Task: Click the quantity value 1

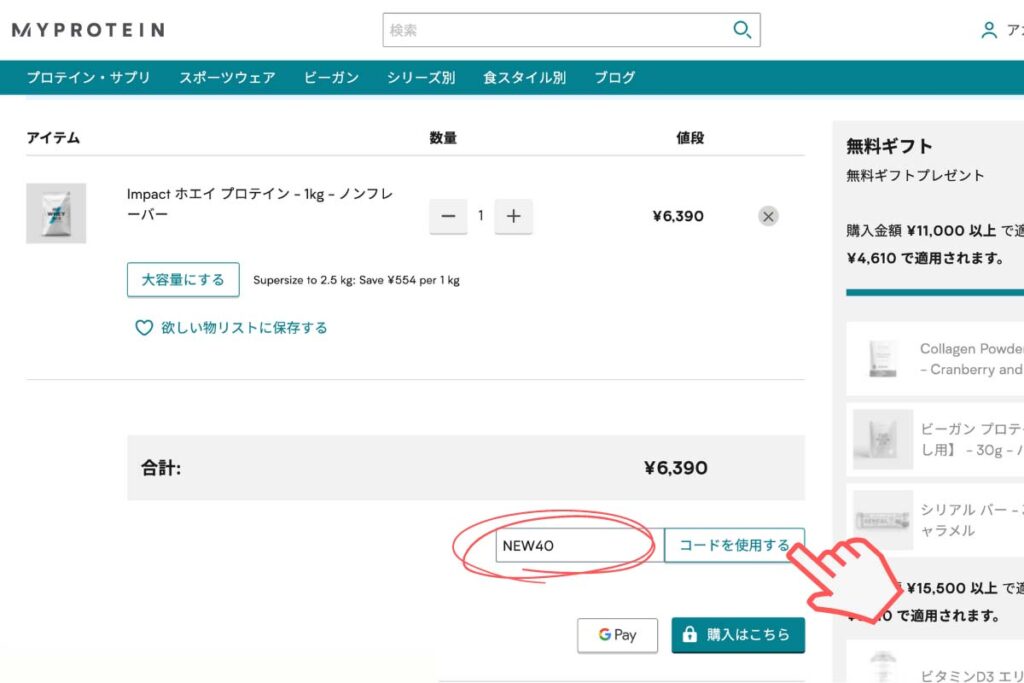Action: click(x=481, y=215)
